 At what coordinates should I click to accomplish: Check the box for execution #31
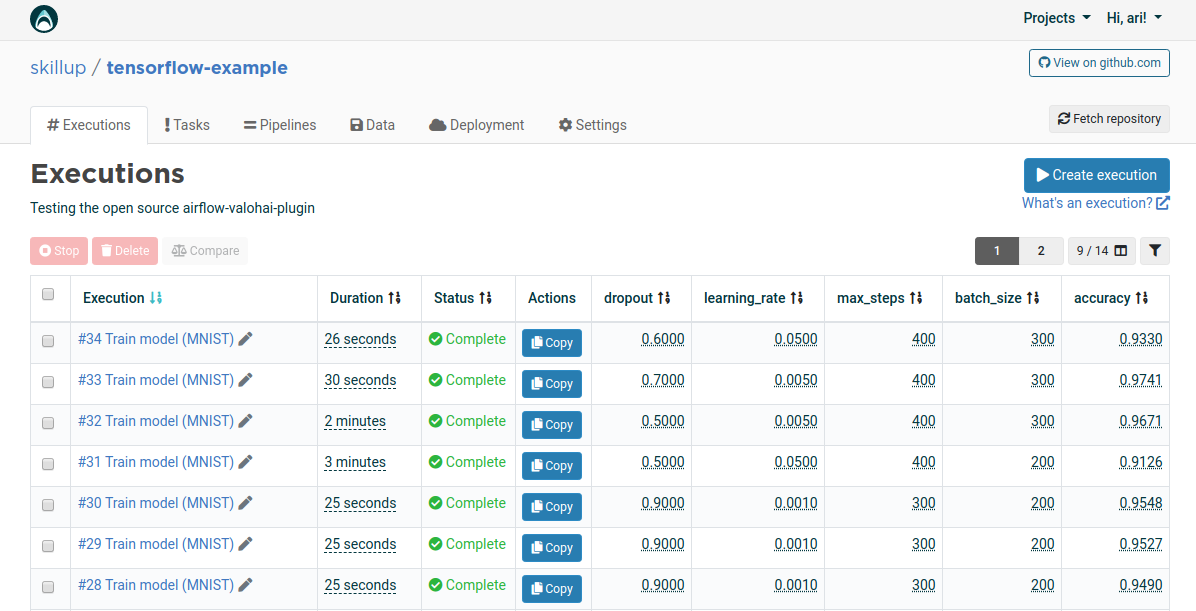pos(48,464)
